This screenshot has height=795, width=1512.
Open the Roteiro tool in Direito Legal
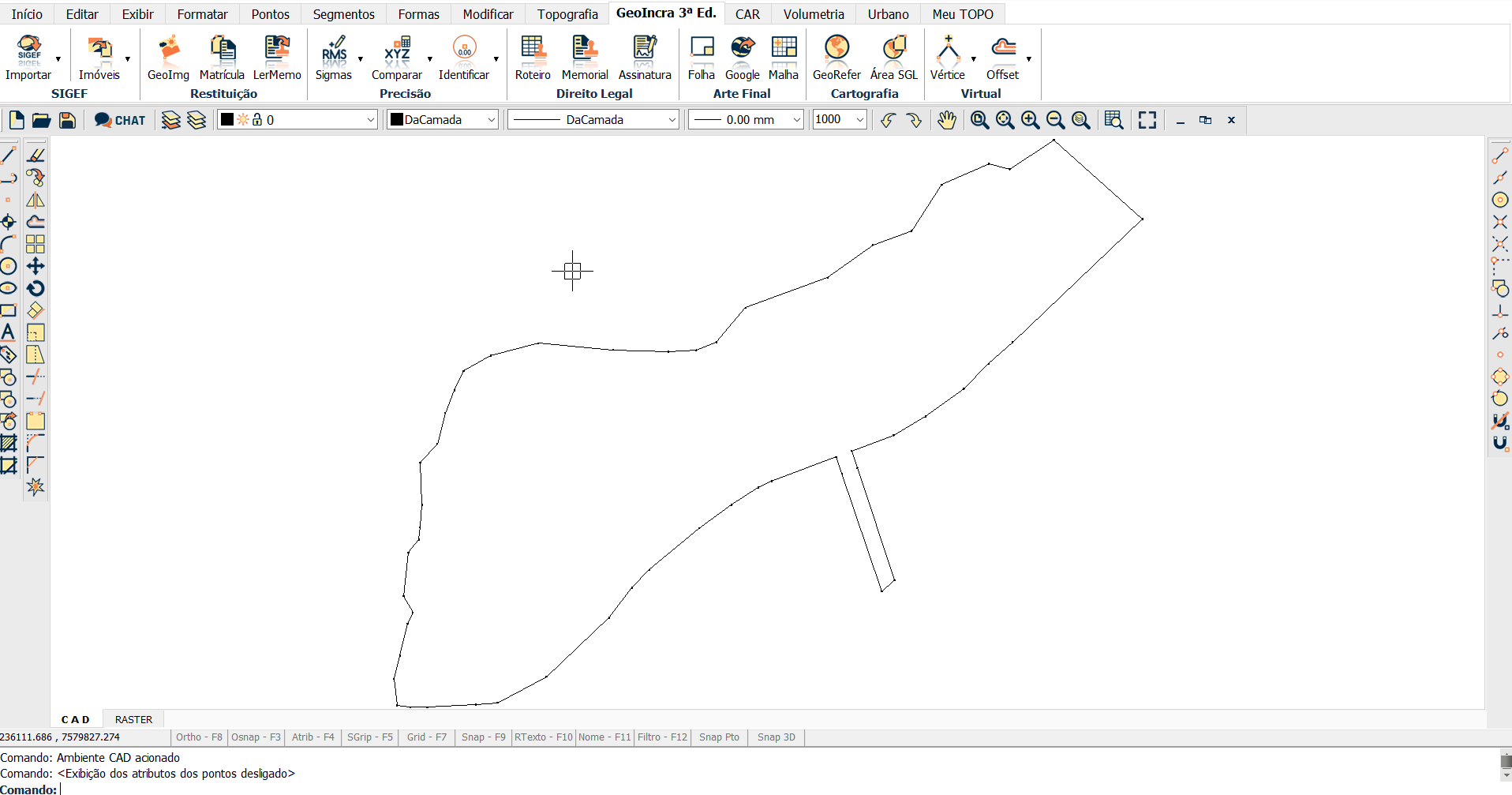pyautogui.click(x=533, y=58)
